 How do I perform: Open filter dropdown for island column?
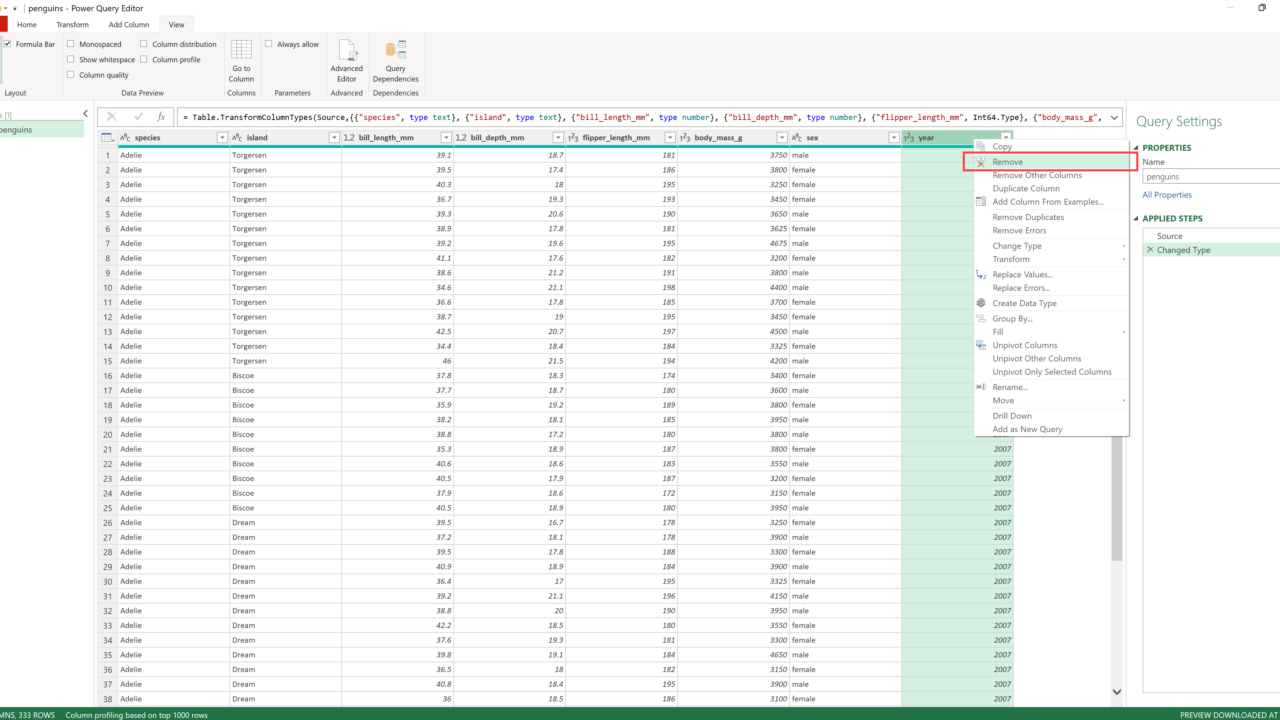[x=334, y=138]
